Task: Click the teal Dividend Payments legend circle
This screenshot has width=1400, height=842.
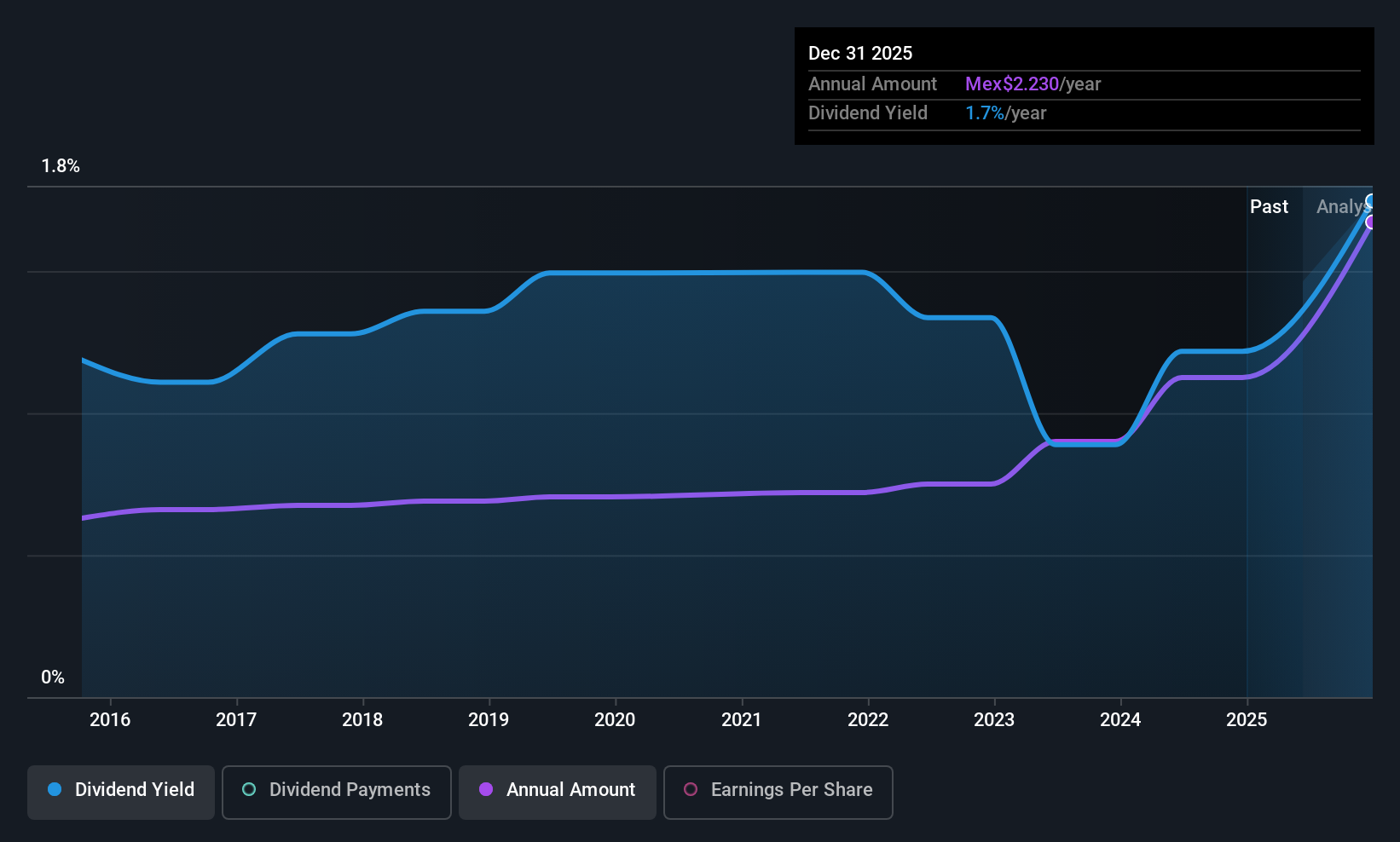Action: 249,789
